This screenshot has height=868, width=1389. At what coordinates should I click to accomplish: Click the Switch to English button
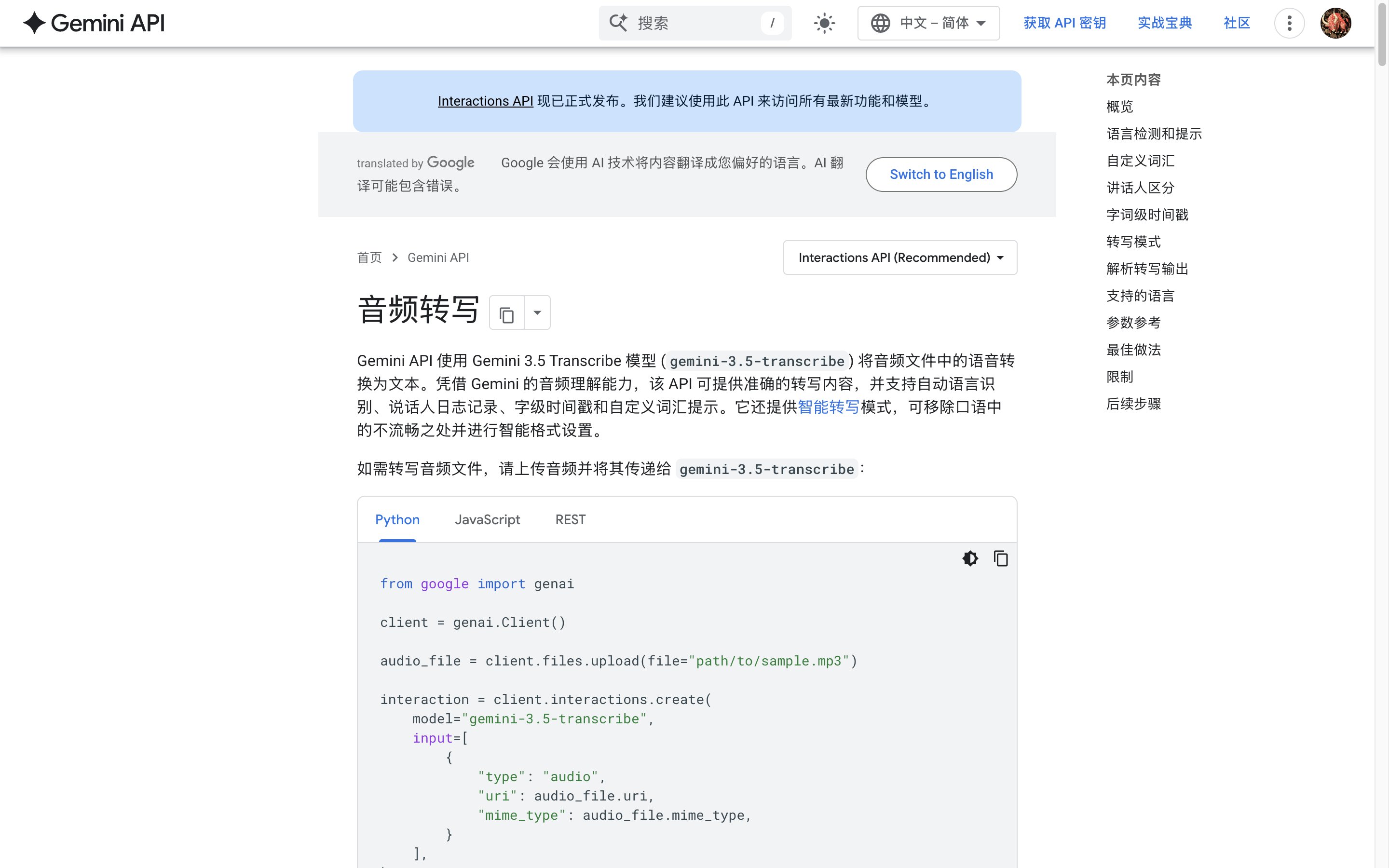point(941,175)
